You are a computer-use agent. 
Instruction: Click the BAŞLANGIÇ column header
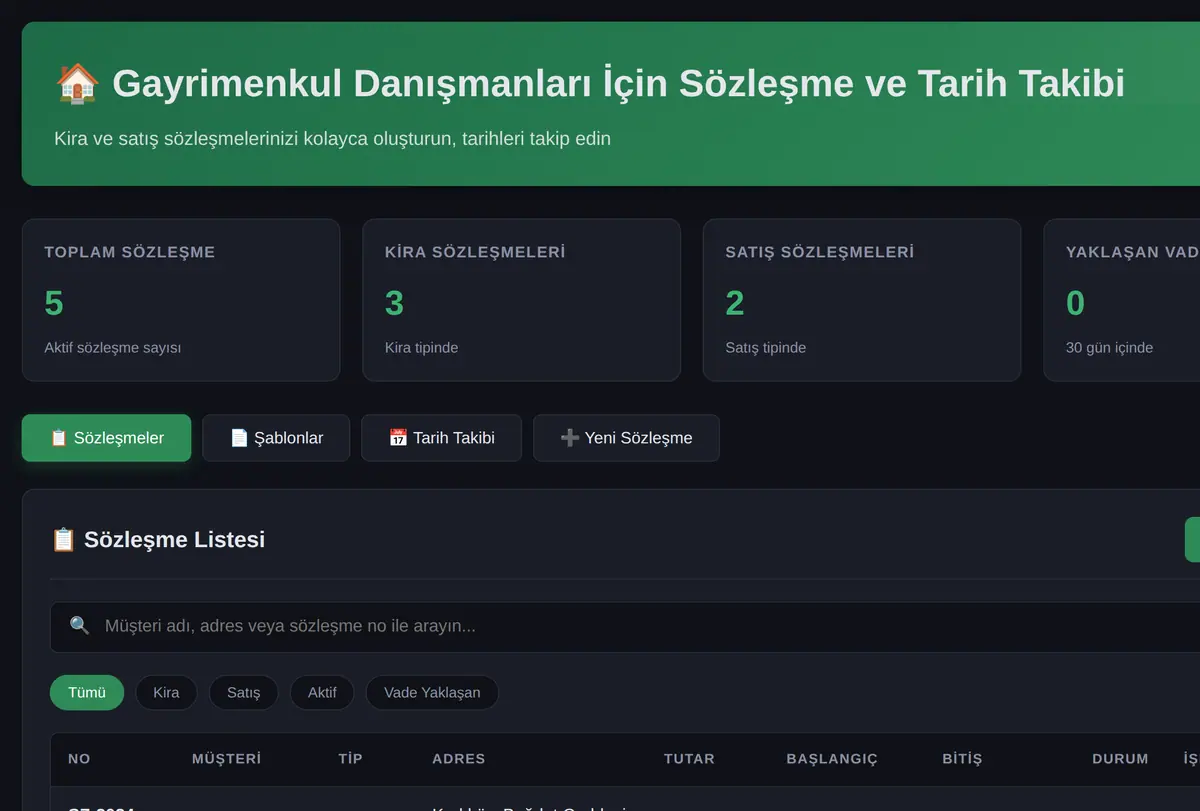coord(832,759)
